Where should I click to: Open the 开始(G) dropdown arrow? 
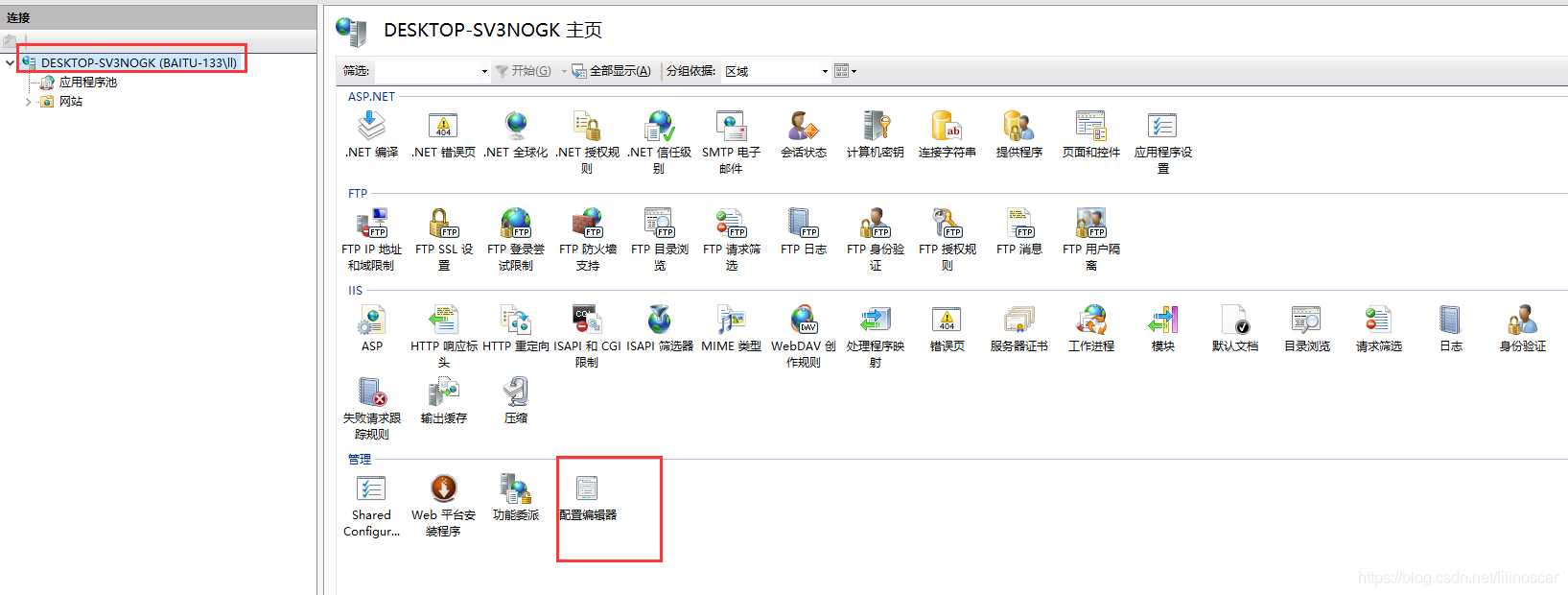point(564,71)
